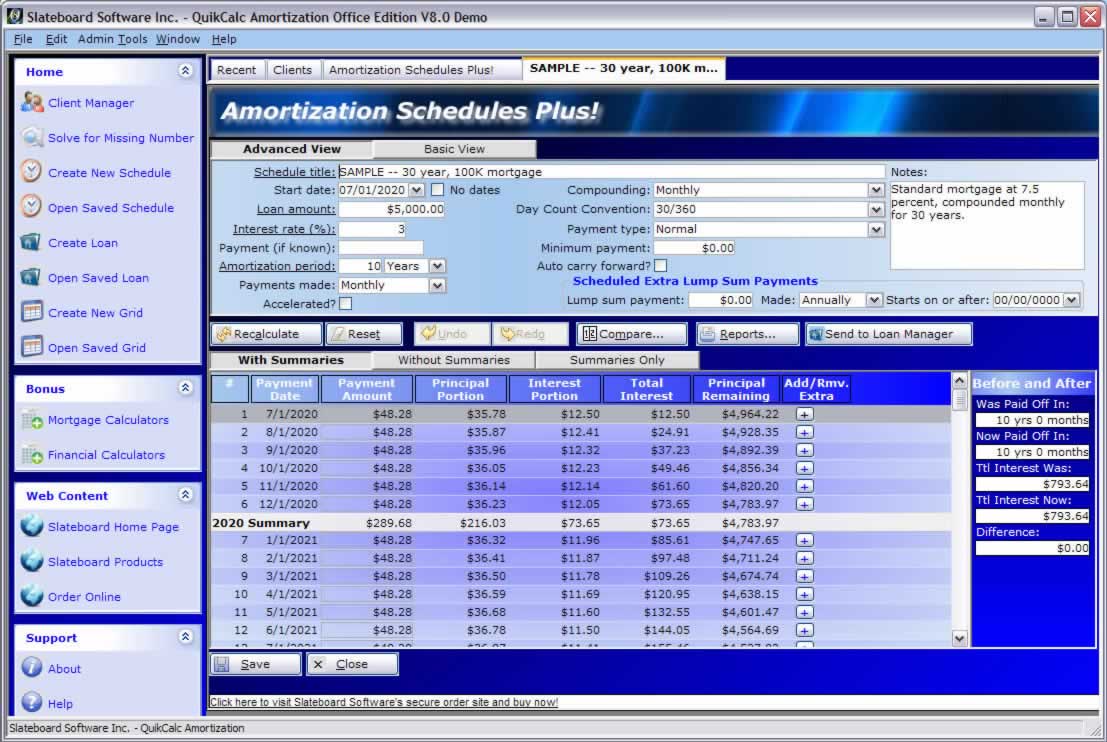Toggle the Auto carry forward checkbox

[660, 266]
